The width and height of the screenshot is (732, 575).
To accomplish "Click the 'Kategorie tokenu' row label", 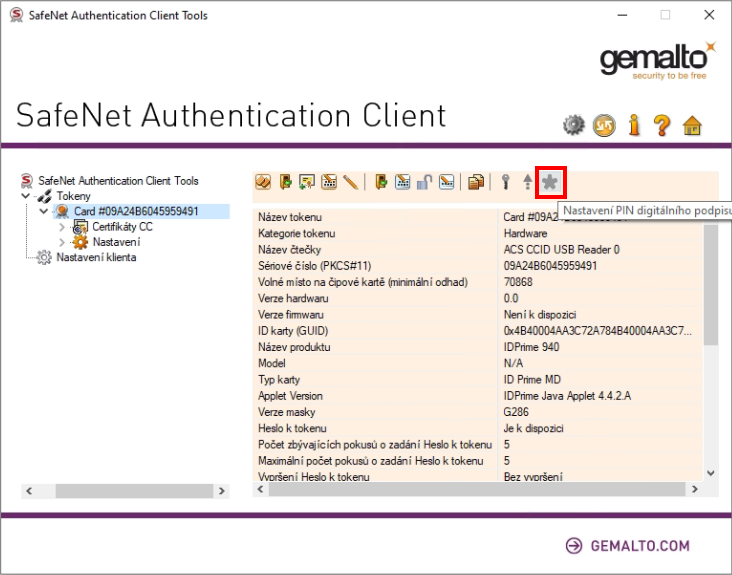I will 296,233.
